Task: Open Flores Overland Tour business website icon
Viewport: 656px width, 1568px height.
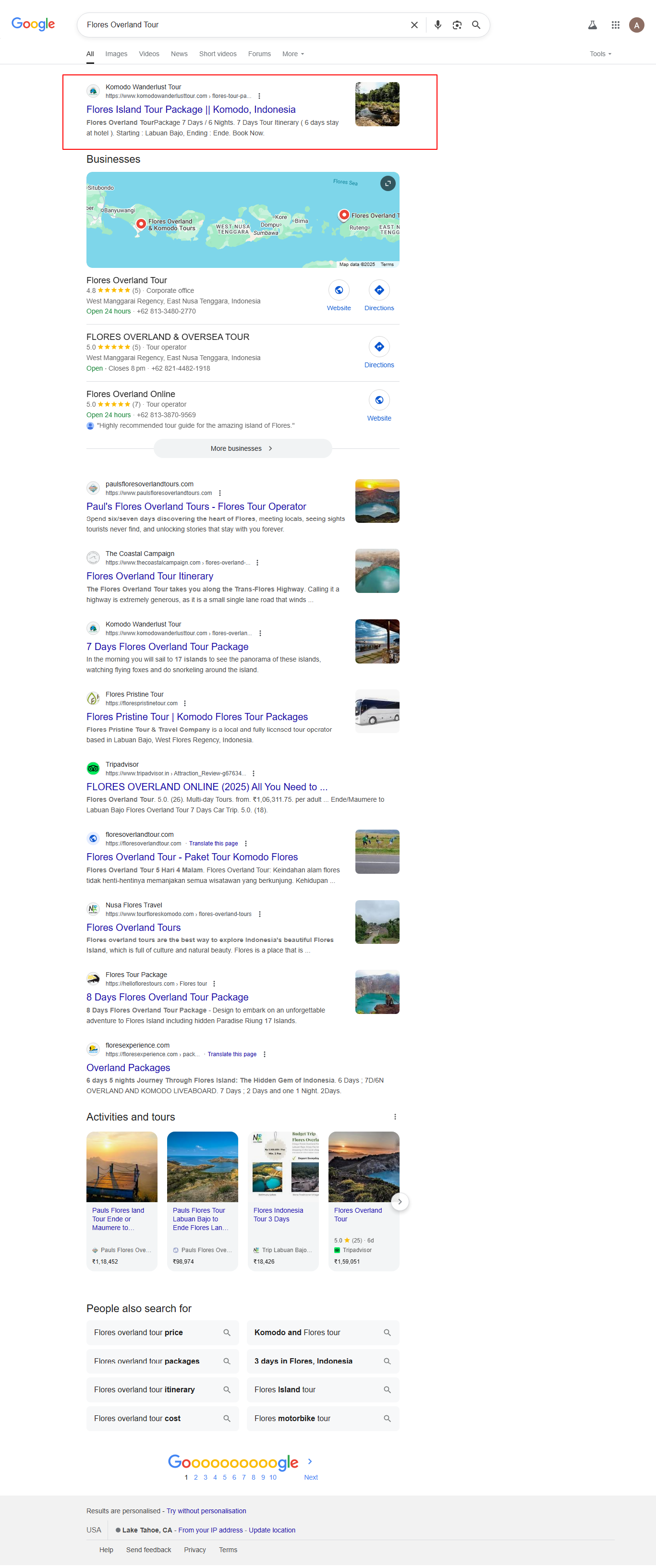Action: [x=339, y=290]
